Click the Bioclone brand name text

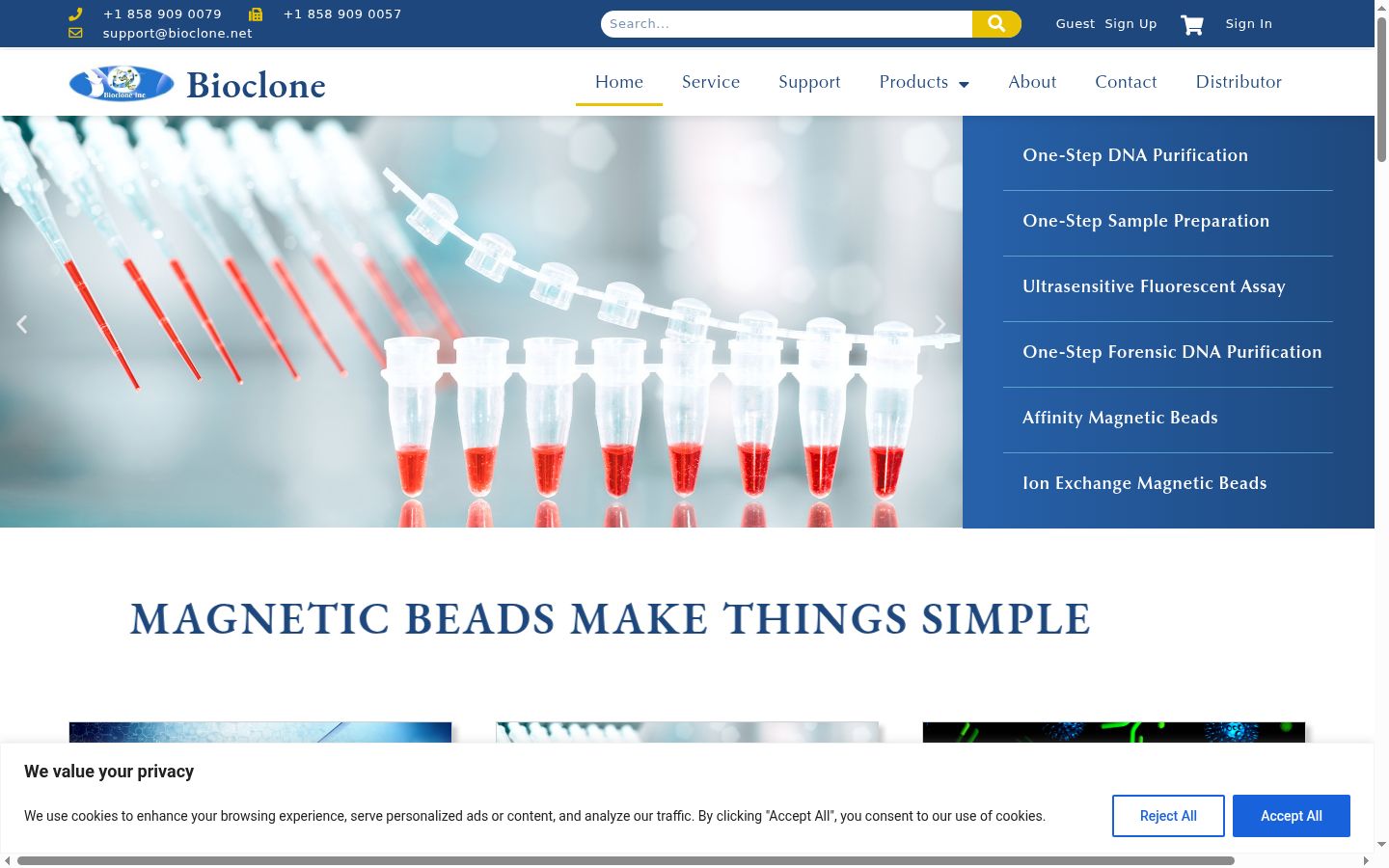256,85
